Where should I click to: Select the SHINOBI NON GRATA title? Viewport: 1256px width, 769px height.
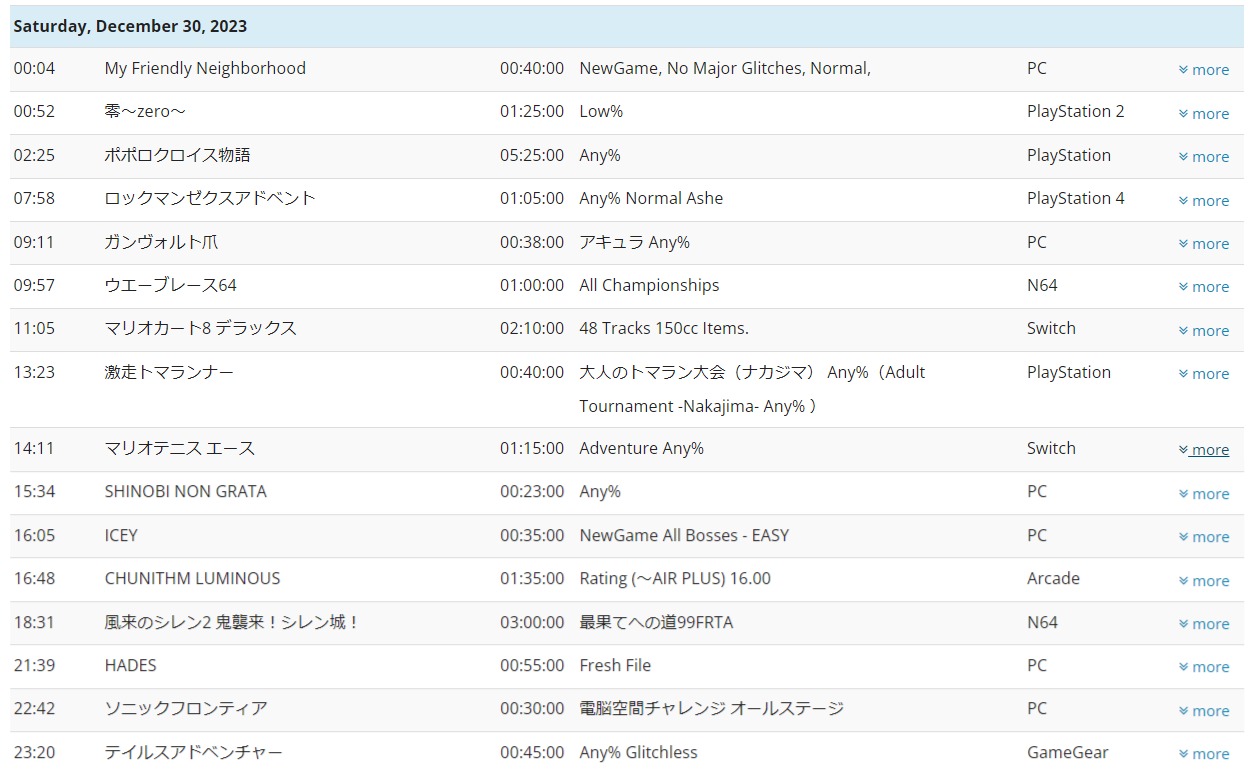[185, 491]
